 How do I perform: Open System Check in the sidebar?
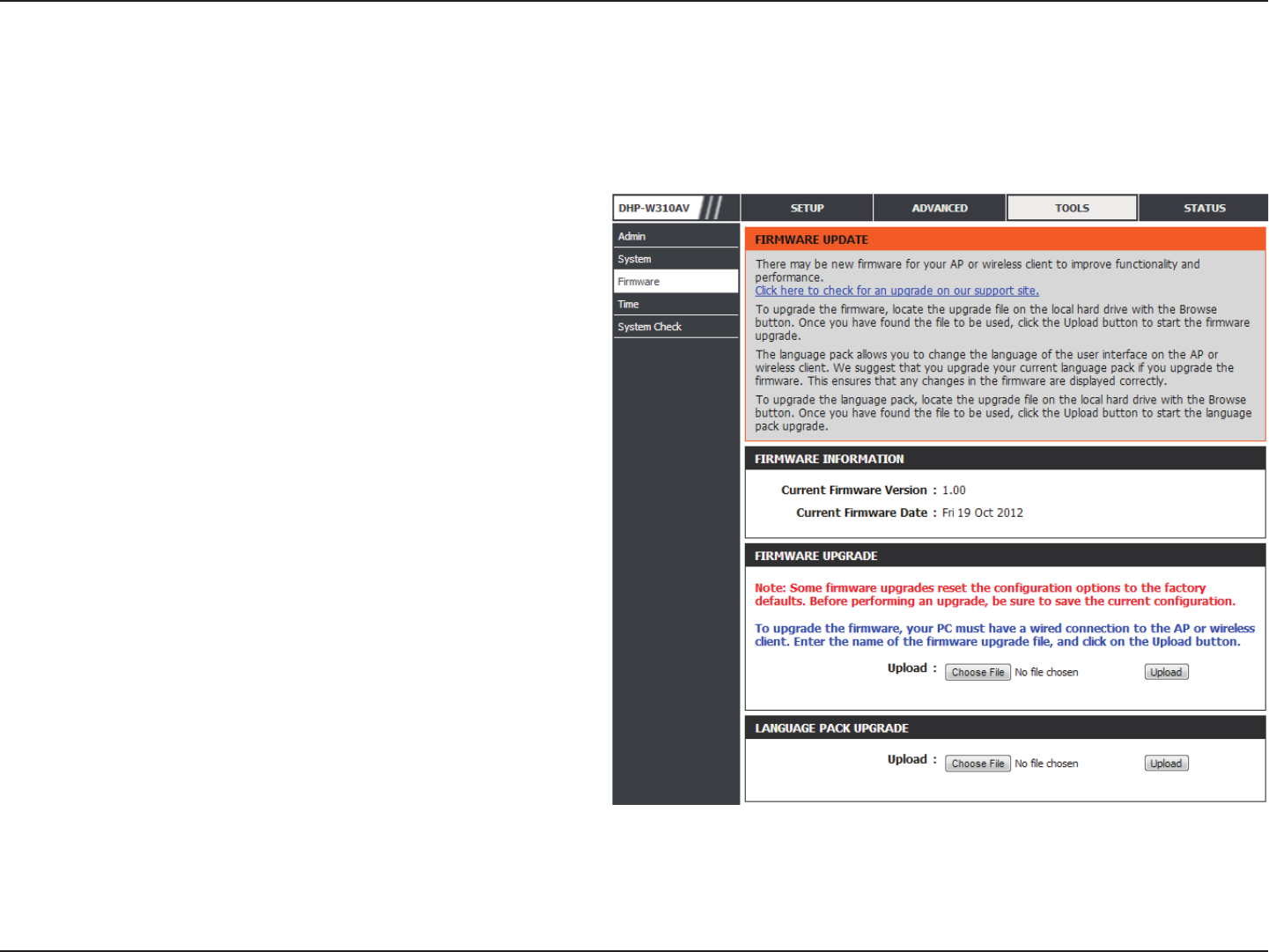pos(675,327)
